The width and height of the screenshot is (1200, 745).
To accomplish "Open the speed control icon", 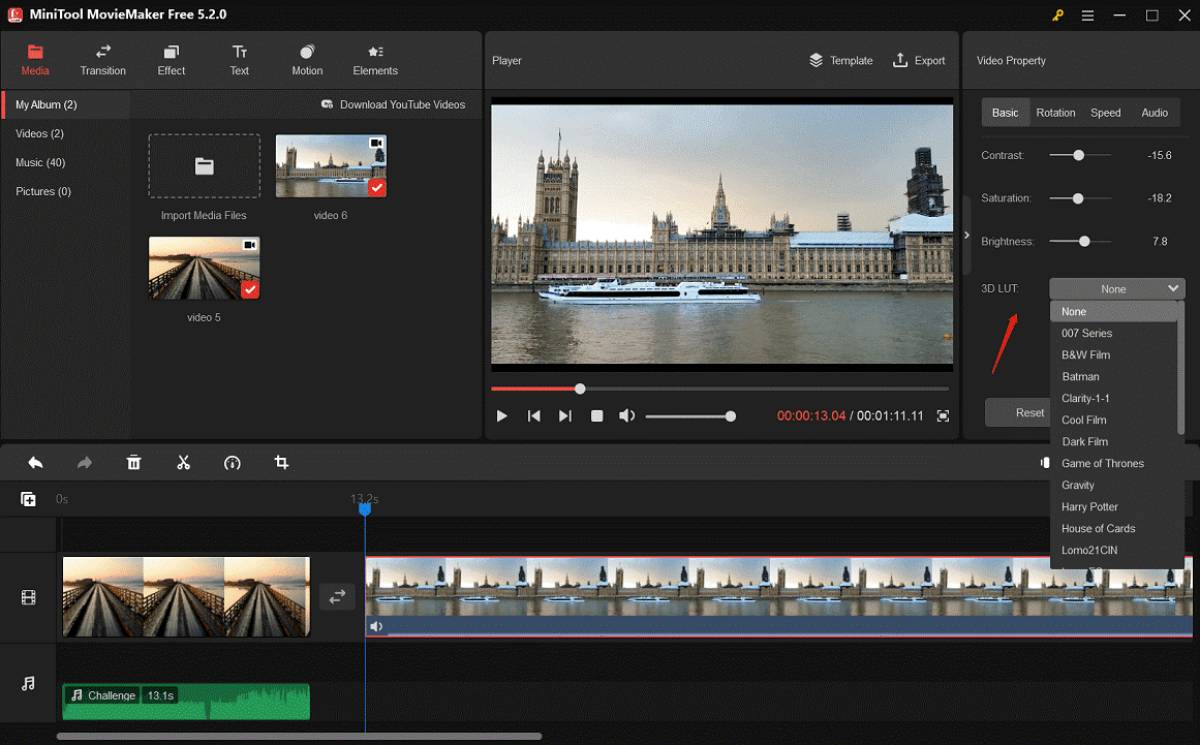I will coord(232,462).
